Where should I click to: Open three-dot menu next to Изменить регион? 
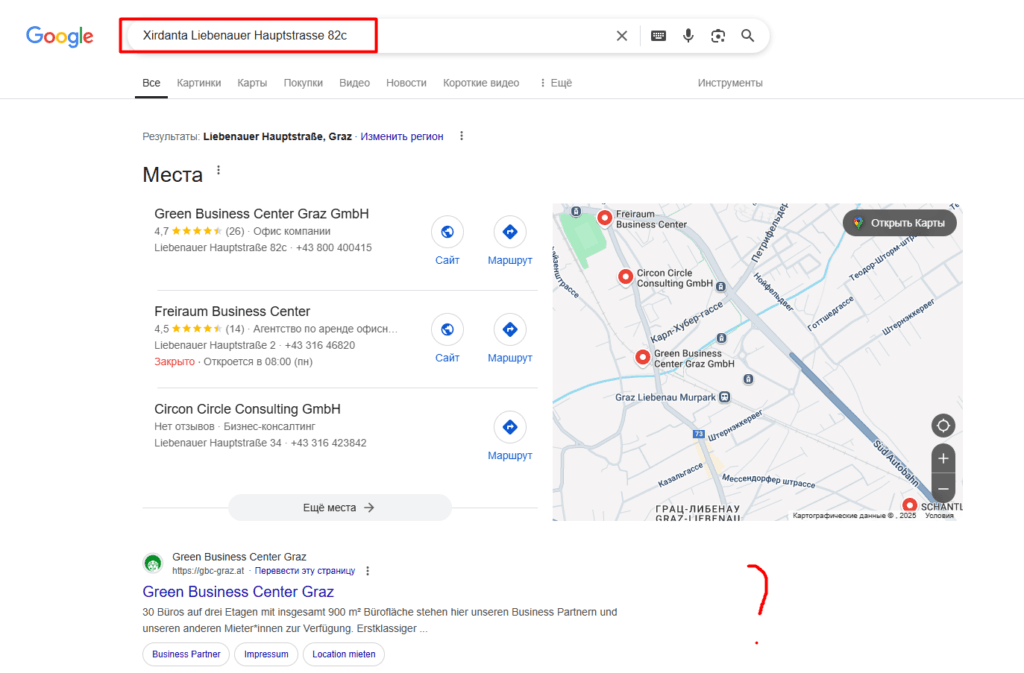pyautogui.click(x=462, y=136)
